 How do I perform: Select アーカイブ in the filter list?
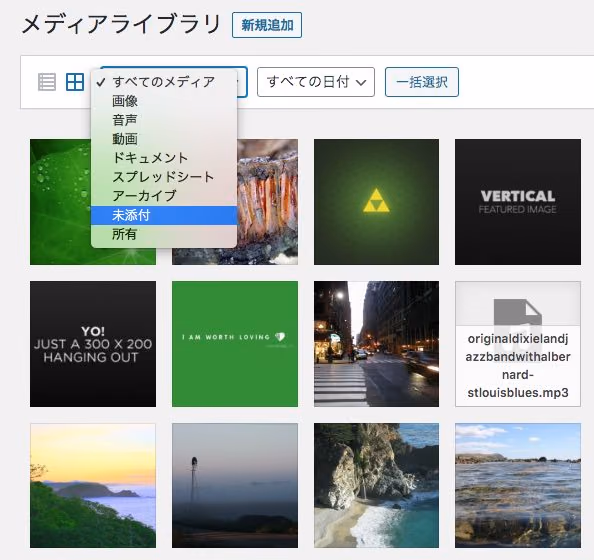pos(164,196)
